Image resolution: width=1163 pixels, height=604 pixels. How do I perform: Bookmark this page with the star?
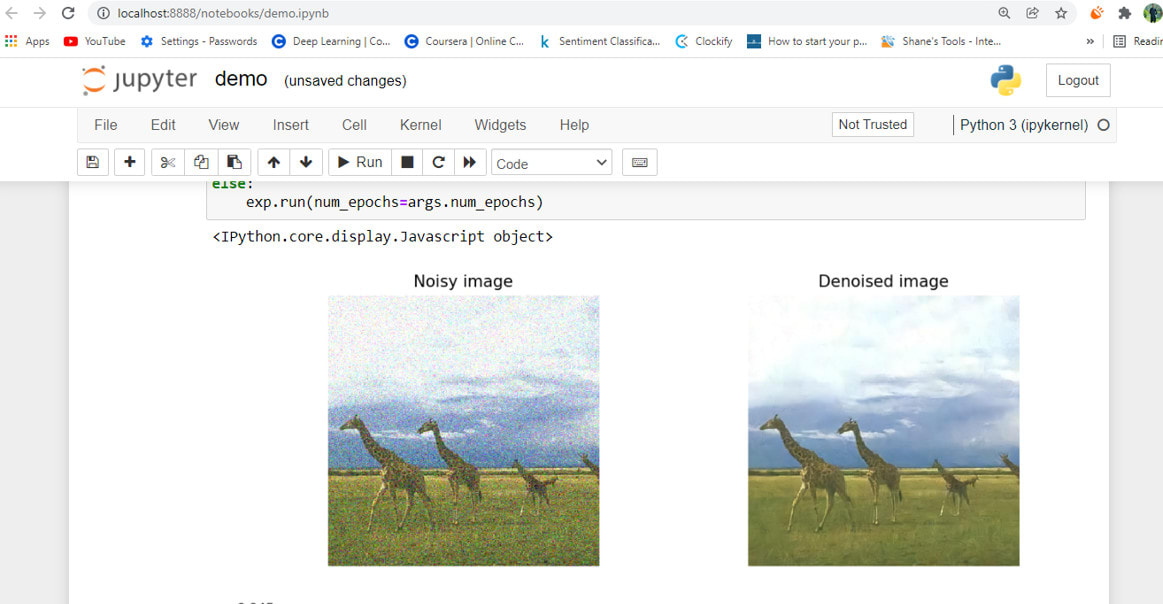tap(1061, 13)
